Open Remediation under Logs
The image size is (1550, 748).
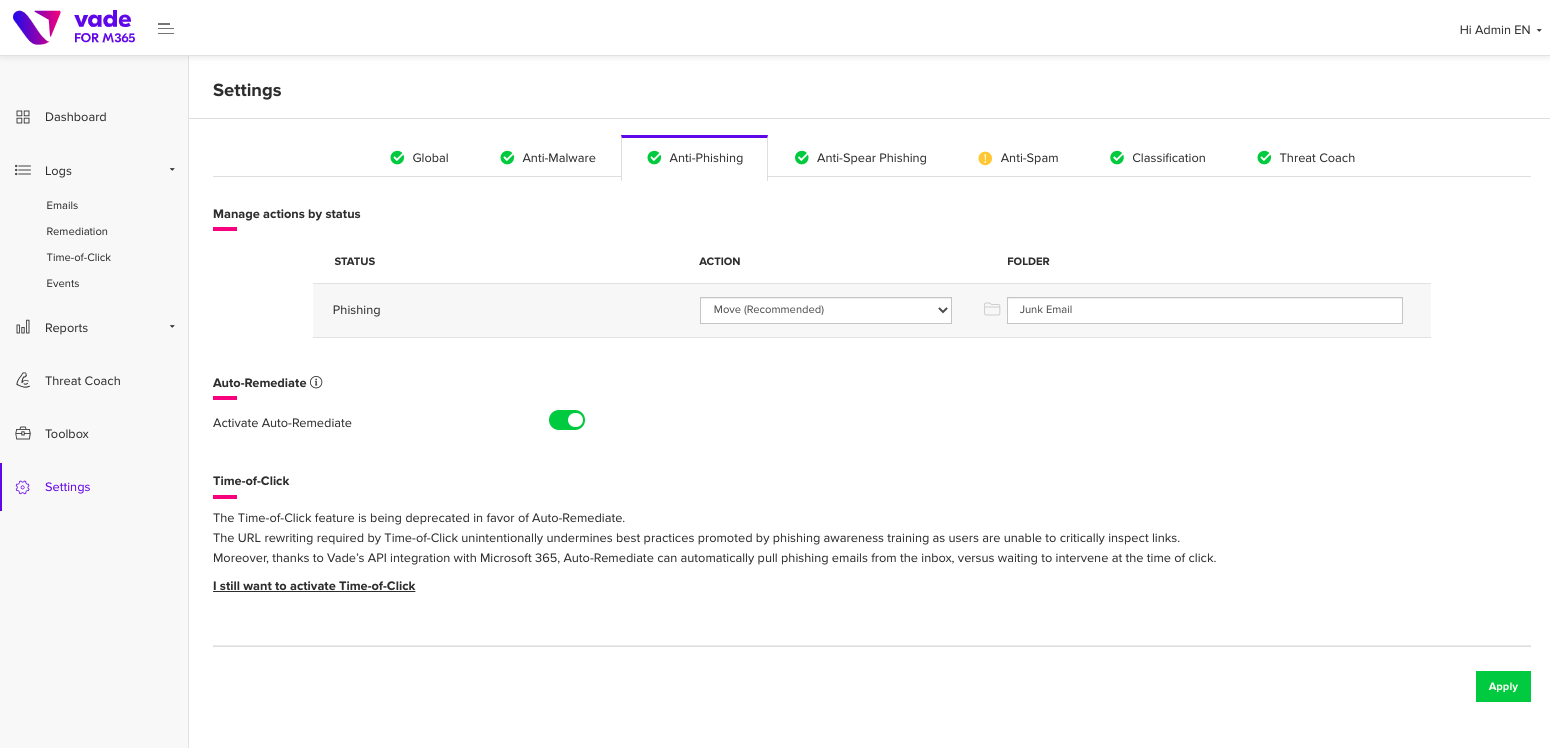click(x=77, y=231)
